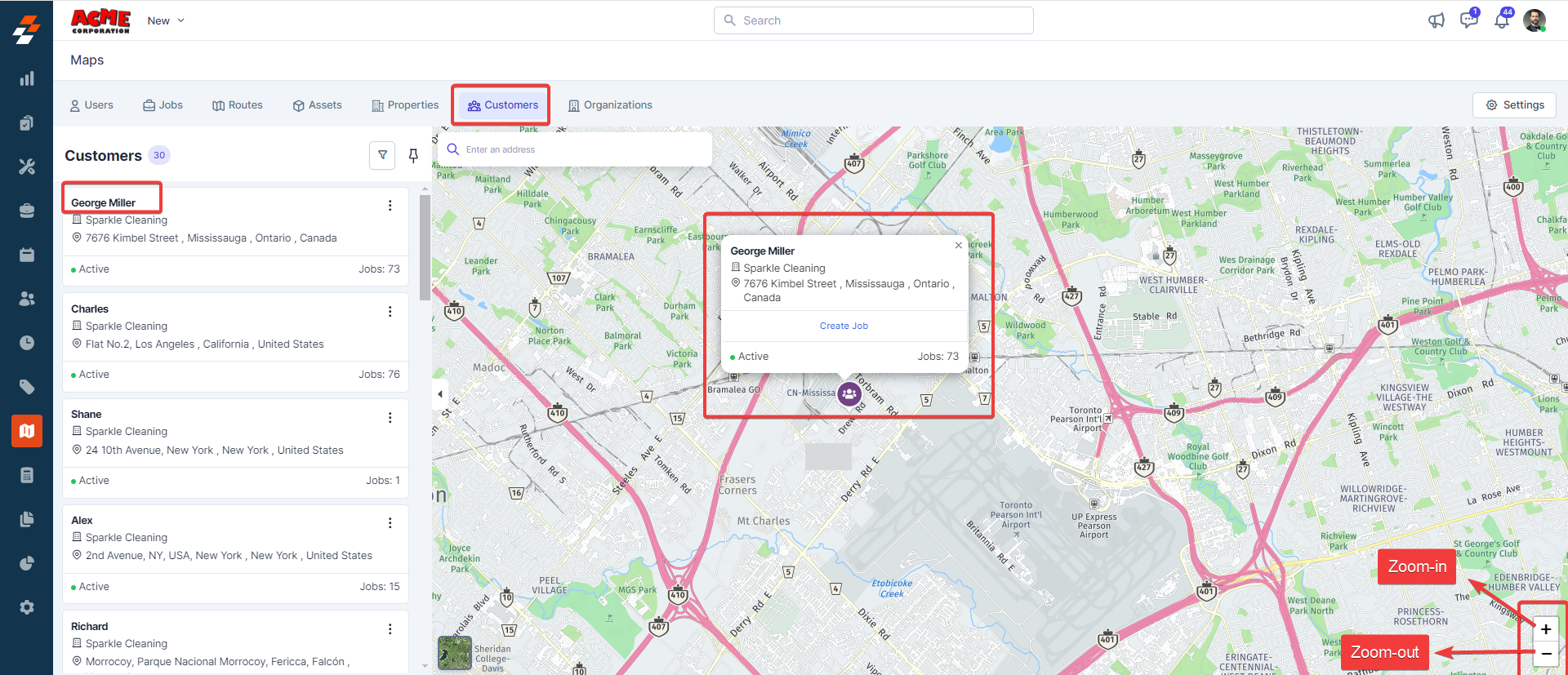Click the megaphone announcements icon
1568x675 pixels.
(1437, 20)
